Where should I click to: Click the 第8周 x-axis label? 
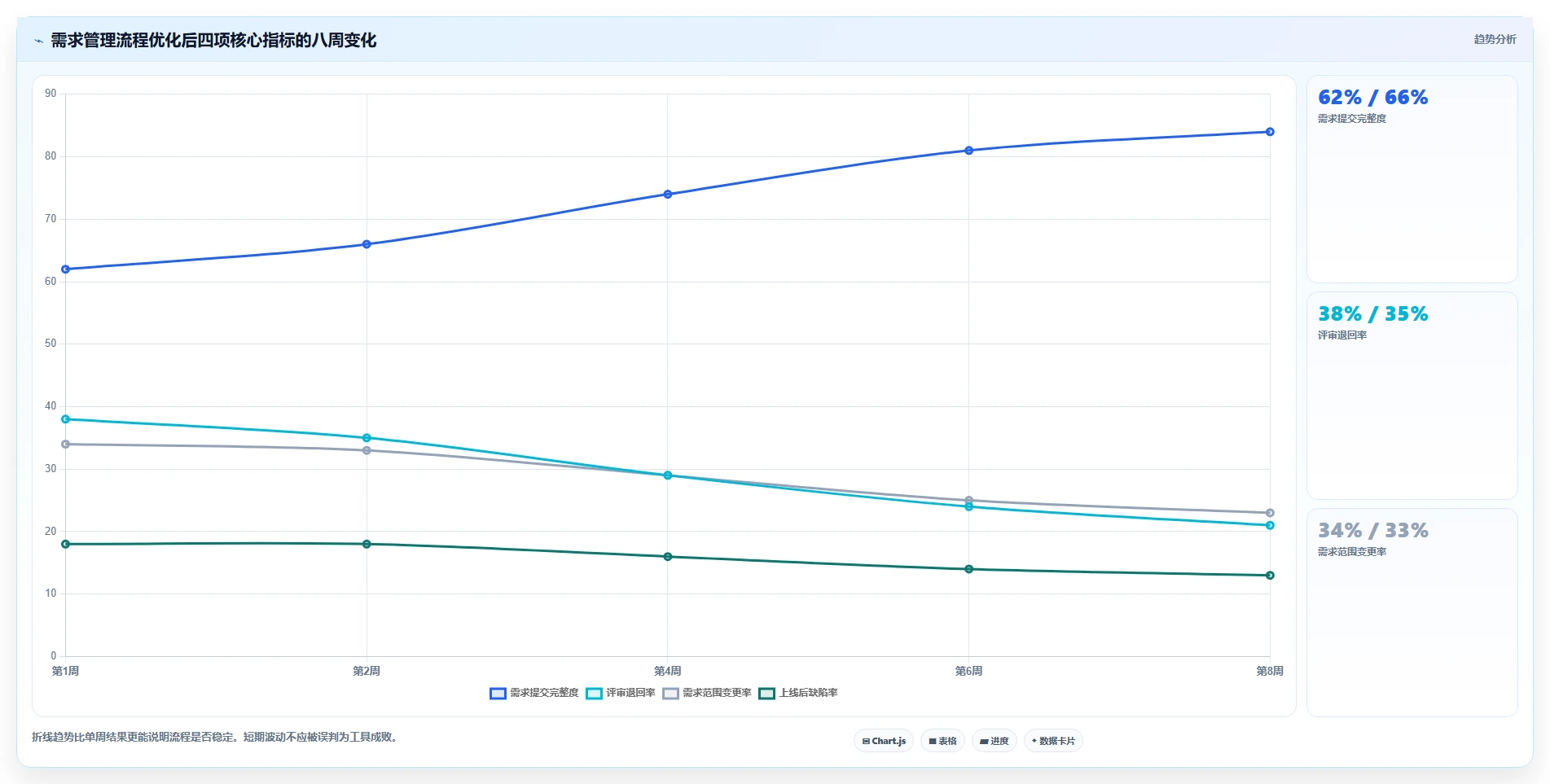click(1270, 672)
